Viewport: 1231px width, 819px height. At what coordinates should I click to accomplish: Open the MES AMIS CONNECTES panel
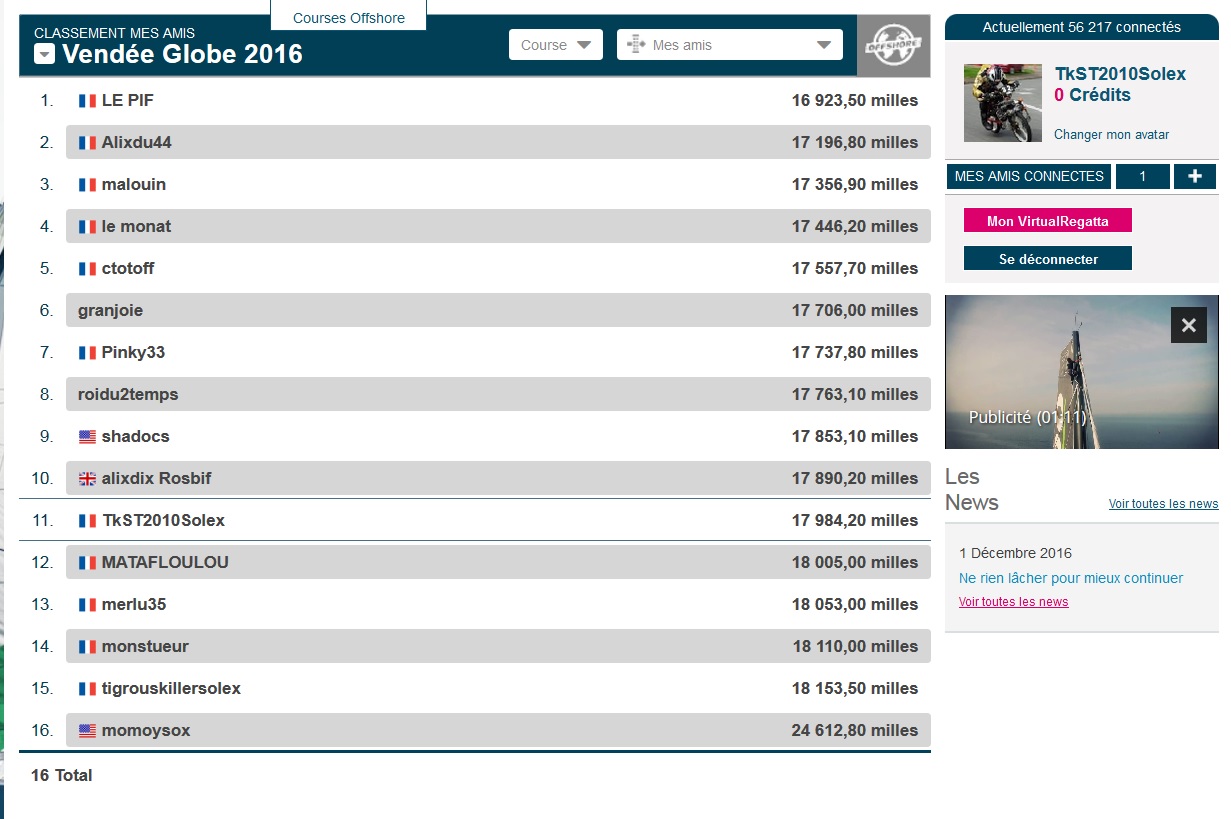pos(1029,177)
